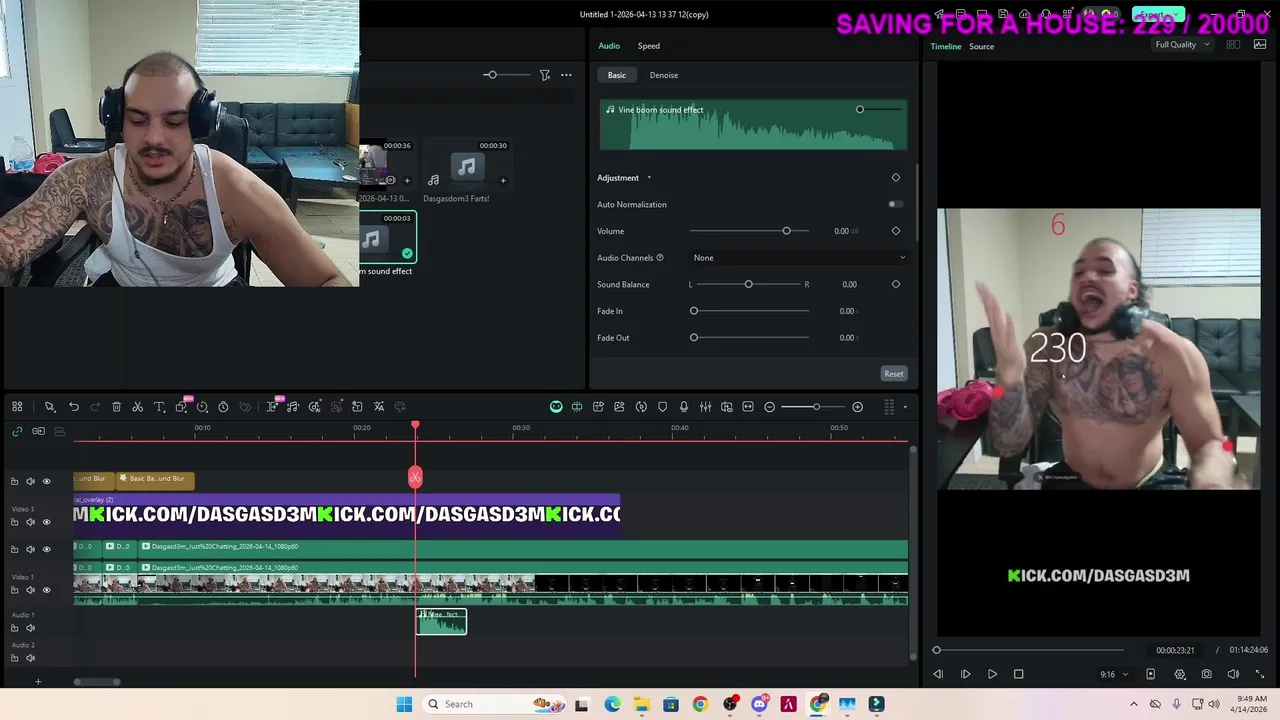
Task: Collapse the Adjustment section arrow
Action: tap(649, 178)
